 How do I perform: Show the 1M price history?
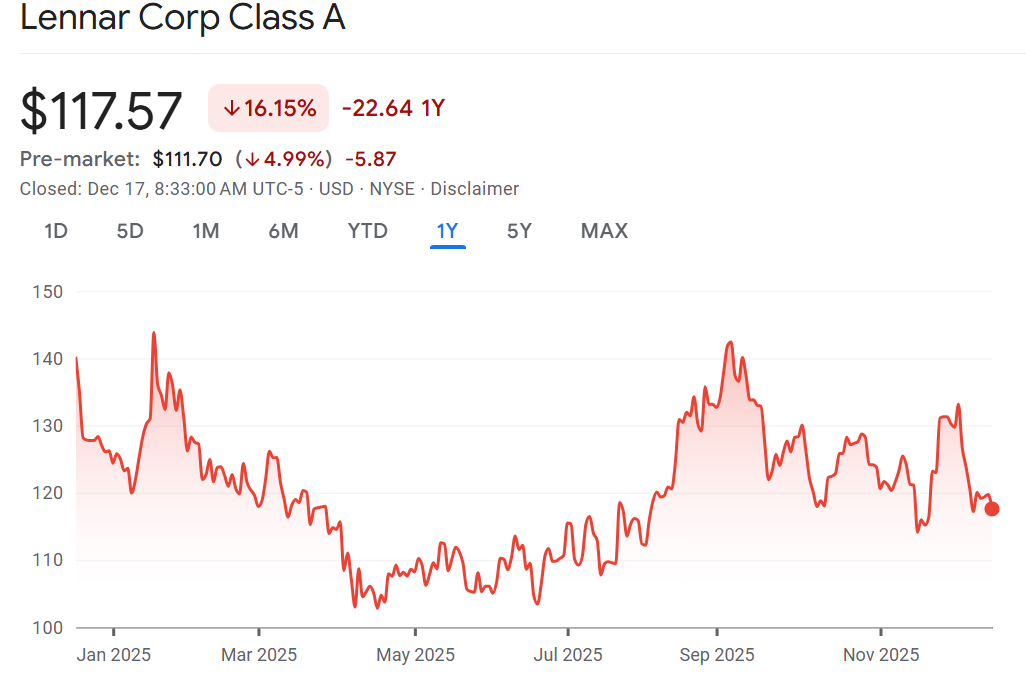(x=206, y=231)
